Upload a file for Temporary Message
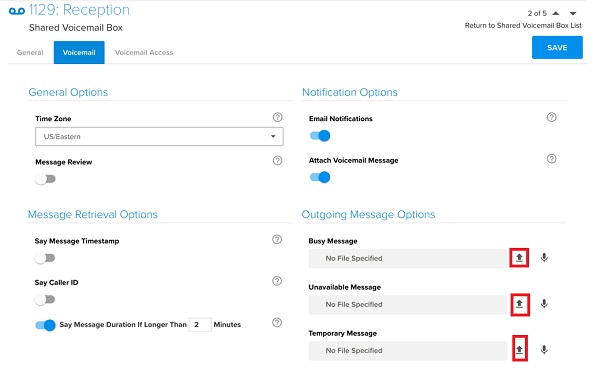The width and height of the screenshot is (600, 377). 520,348
